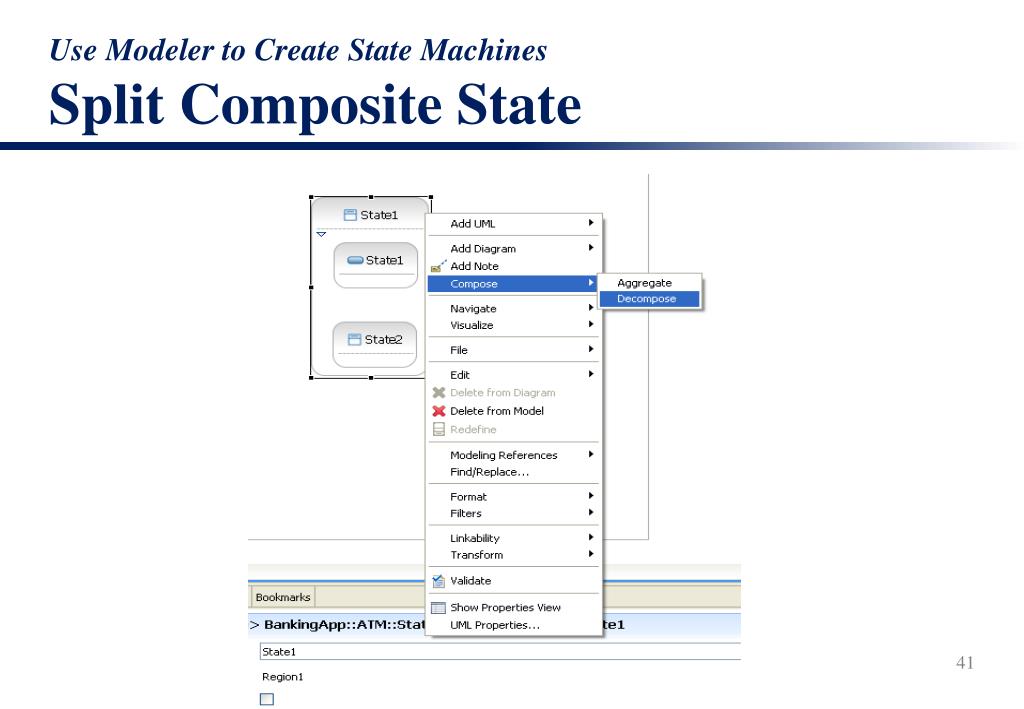Image resolution: width=1024 pixels, height=709 pixels.
Task: Click the Region1 label in properties
Action: [283, 677]
